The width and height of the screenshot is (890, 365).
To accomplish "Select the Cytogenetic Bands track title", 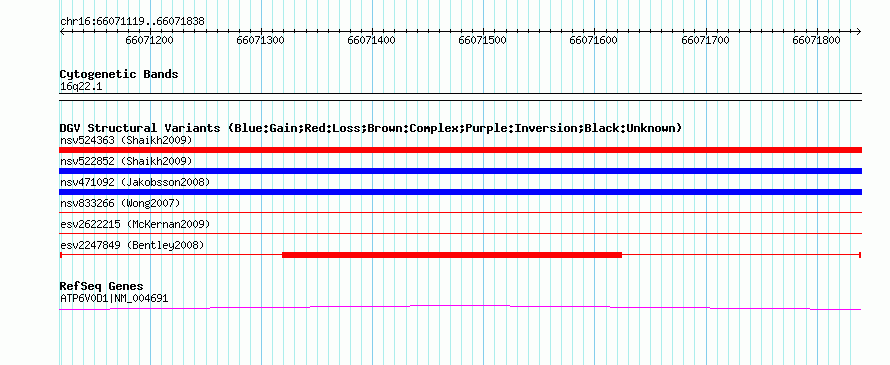I will pyautogui.click(x=119, y=74).
